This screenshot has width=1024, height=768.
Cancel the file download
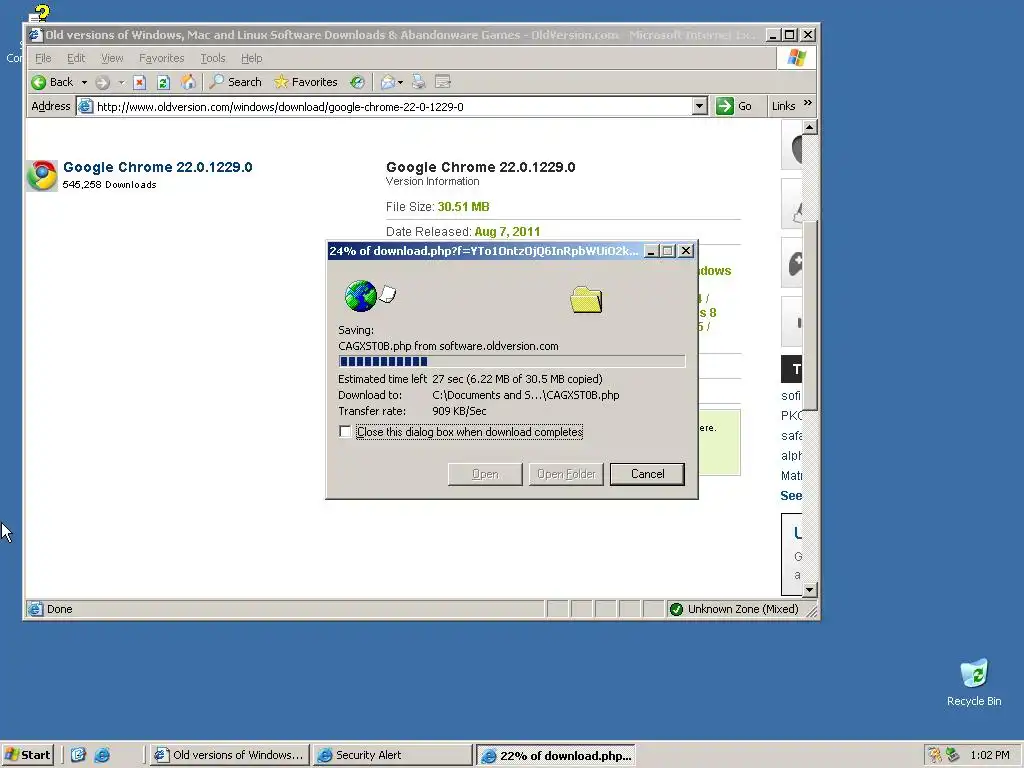(x=647, y=474)
